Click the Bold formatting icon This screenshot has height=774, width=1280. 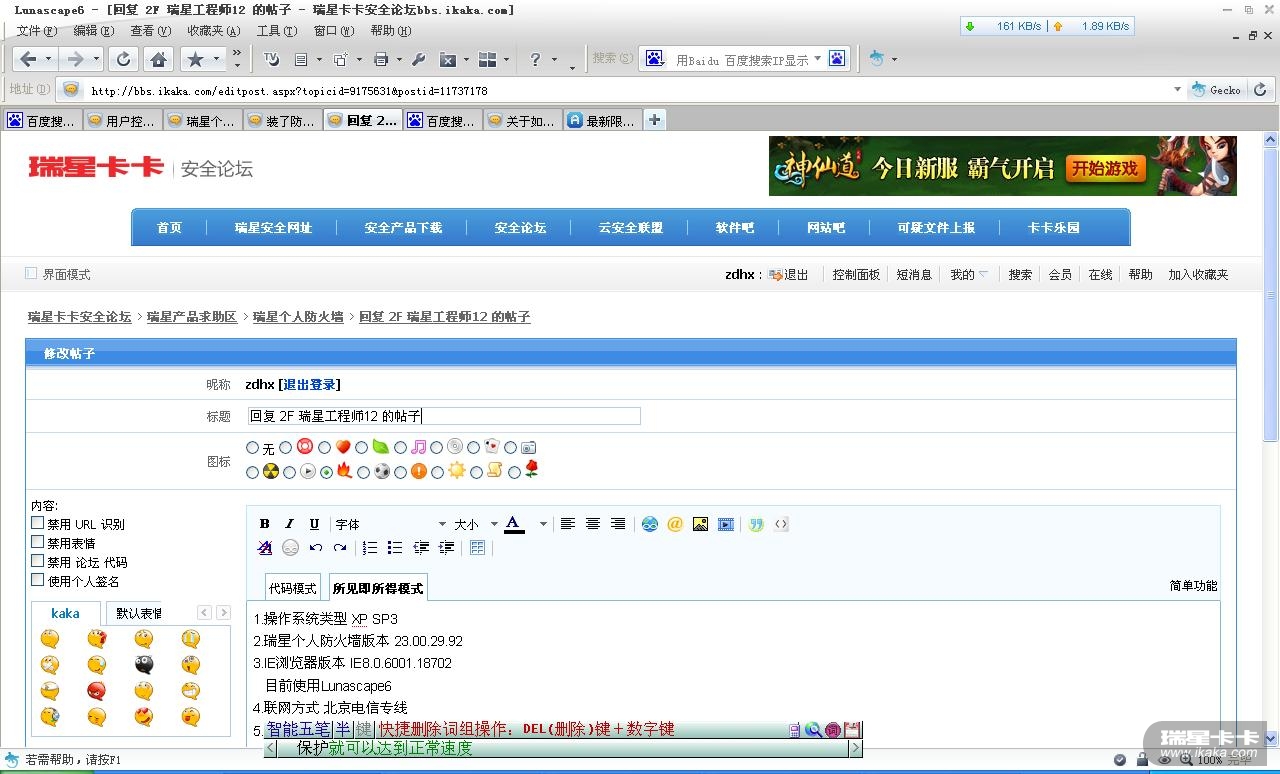point(265,524)
